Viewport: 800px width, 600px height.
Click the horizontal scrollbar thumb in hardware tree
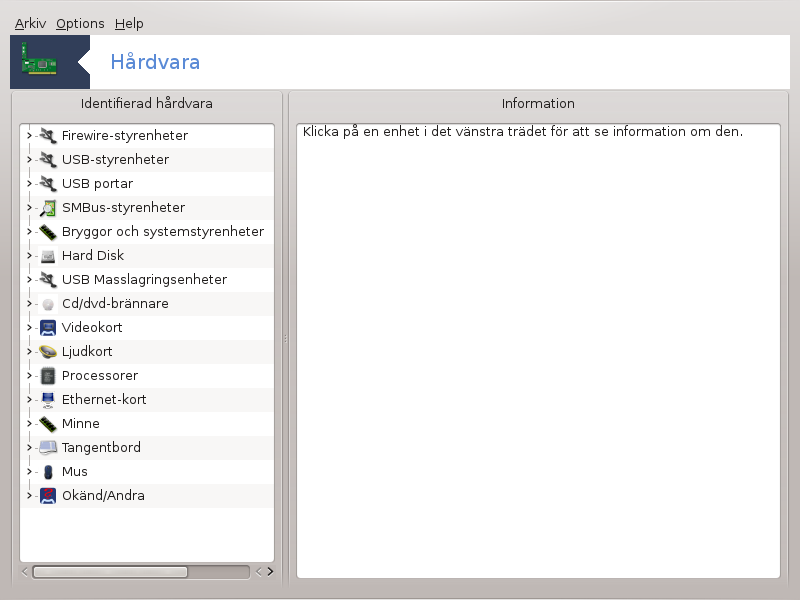(110, 572)
